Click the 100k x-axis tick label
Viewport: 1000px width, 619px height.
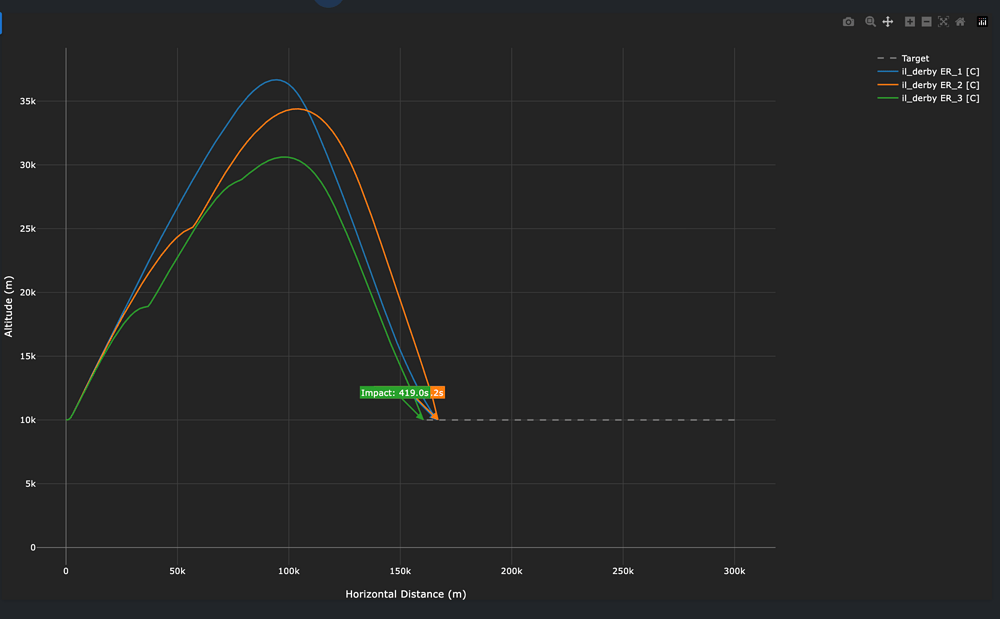289,570
